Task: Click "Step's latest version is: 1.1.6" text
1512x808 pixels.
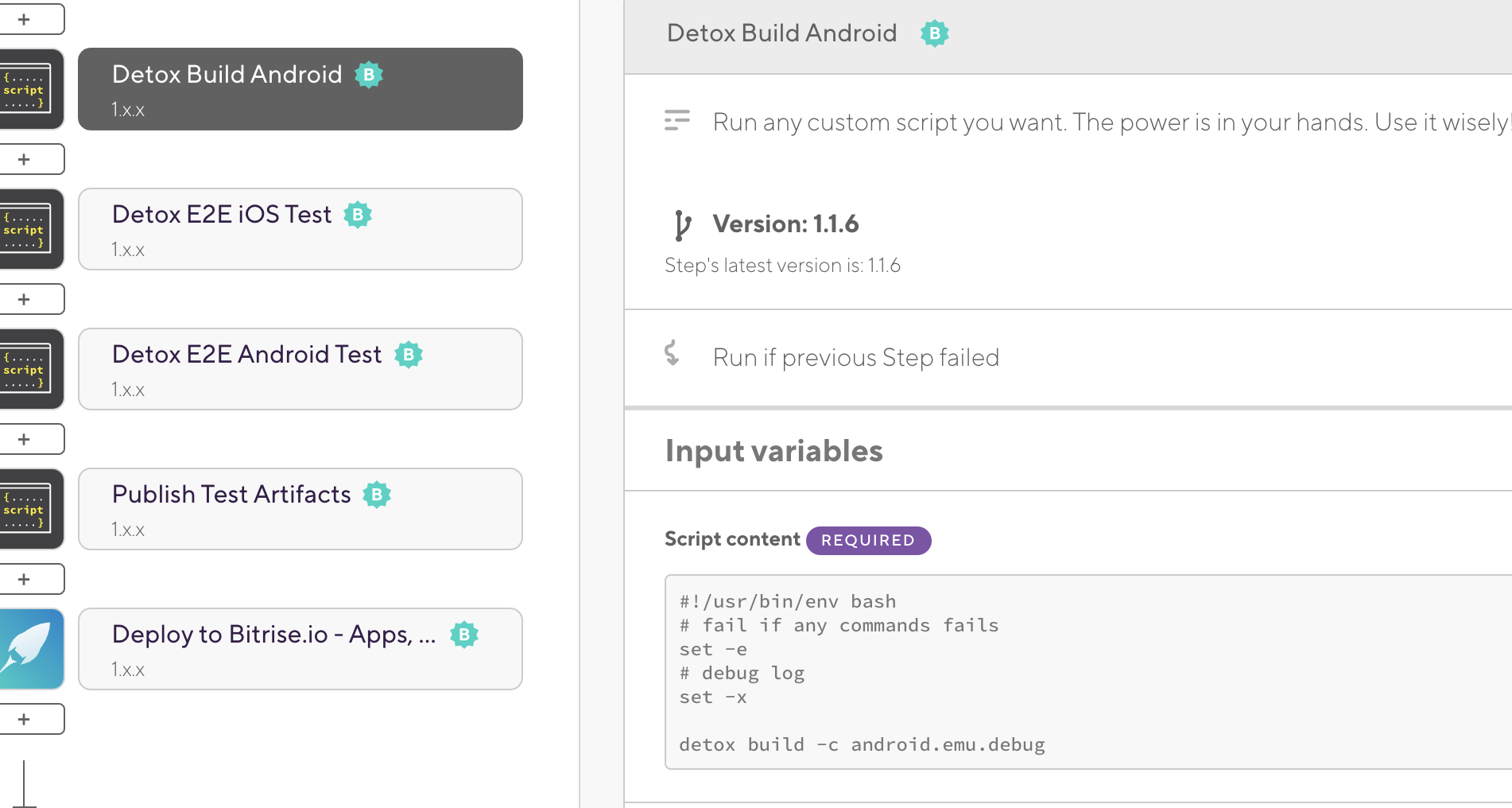Action: (782, 266)
